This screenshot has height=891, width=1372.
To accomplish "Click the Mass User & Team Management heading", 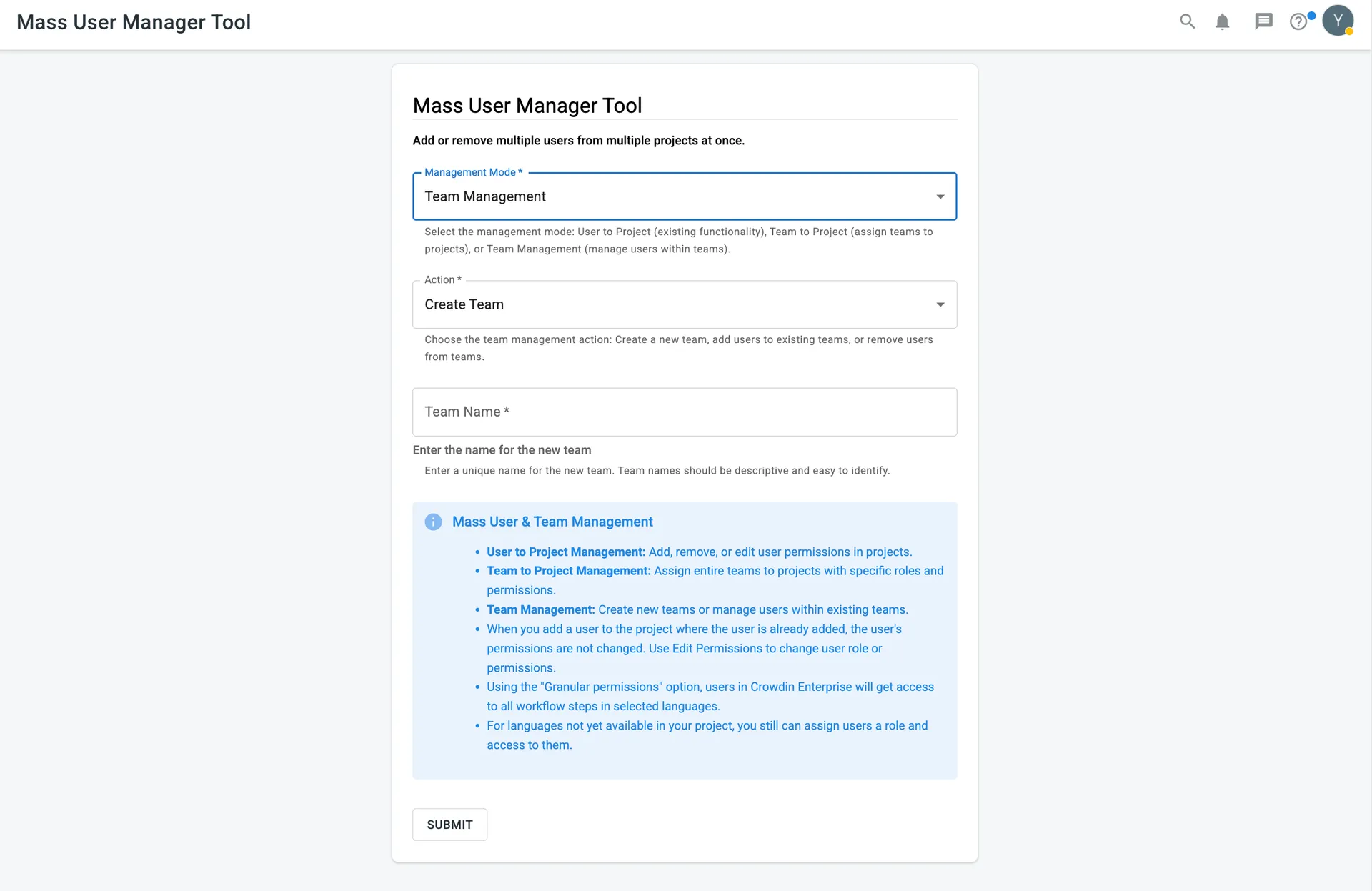I will (552, 522).
